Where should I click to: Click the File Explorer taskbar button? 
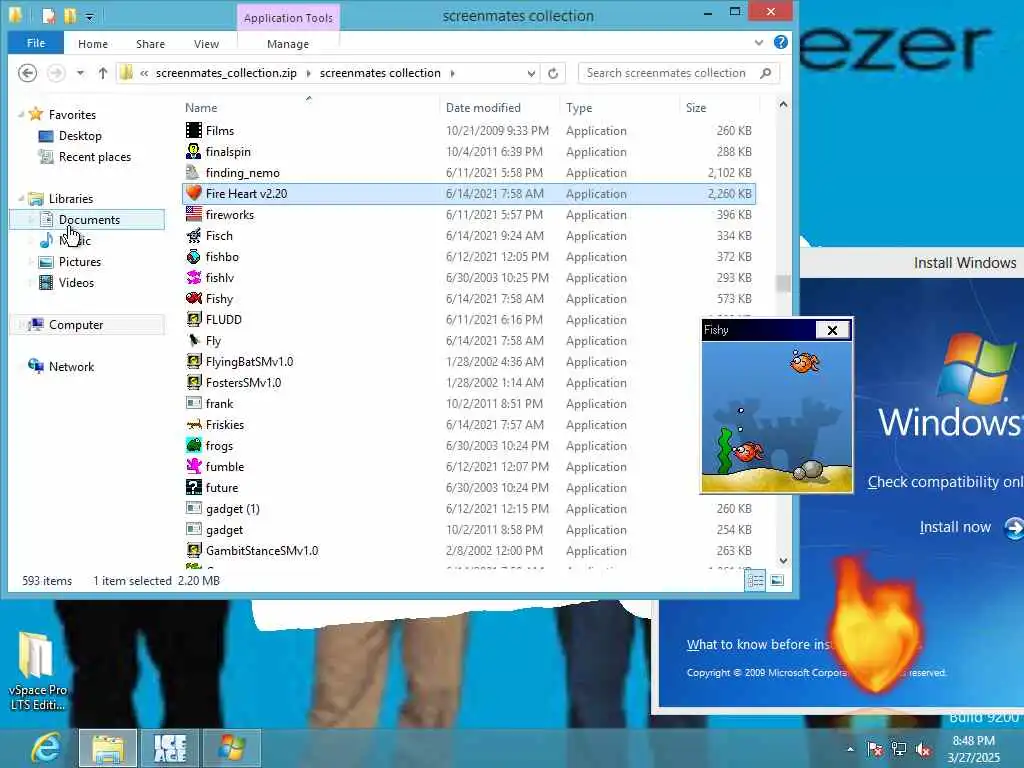108,748
